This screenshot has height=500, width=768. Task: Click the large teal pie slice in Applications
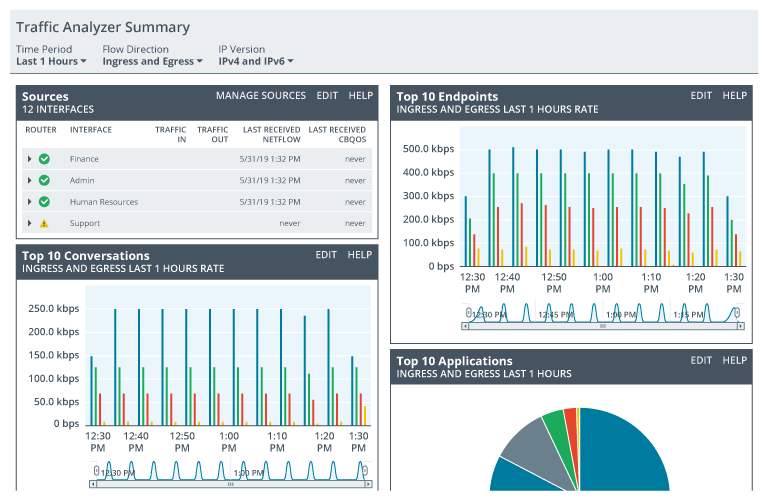[x=622, y=451]
